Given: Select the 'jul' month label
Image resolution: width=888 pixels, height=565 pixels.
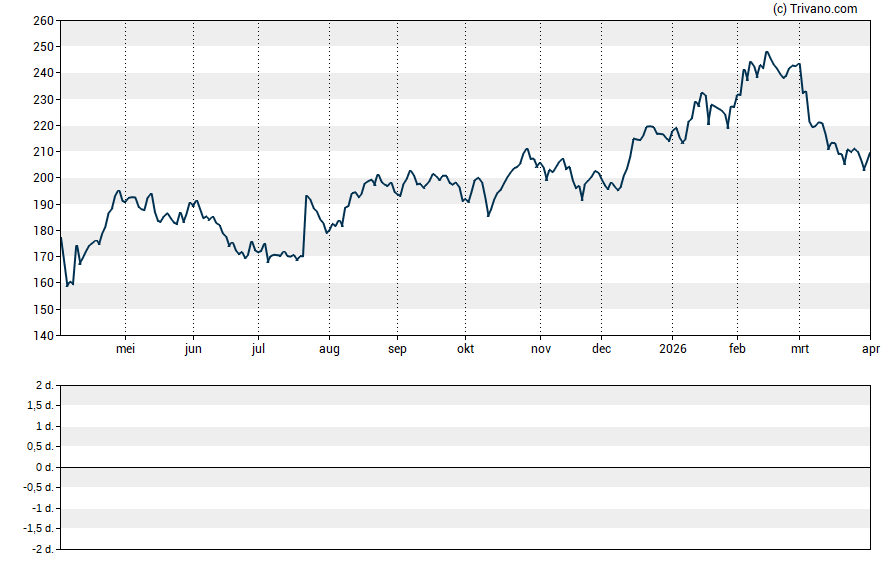Looking at the screenshot, I should tap(258, 349).
